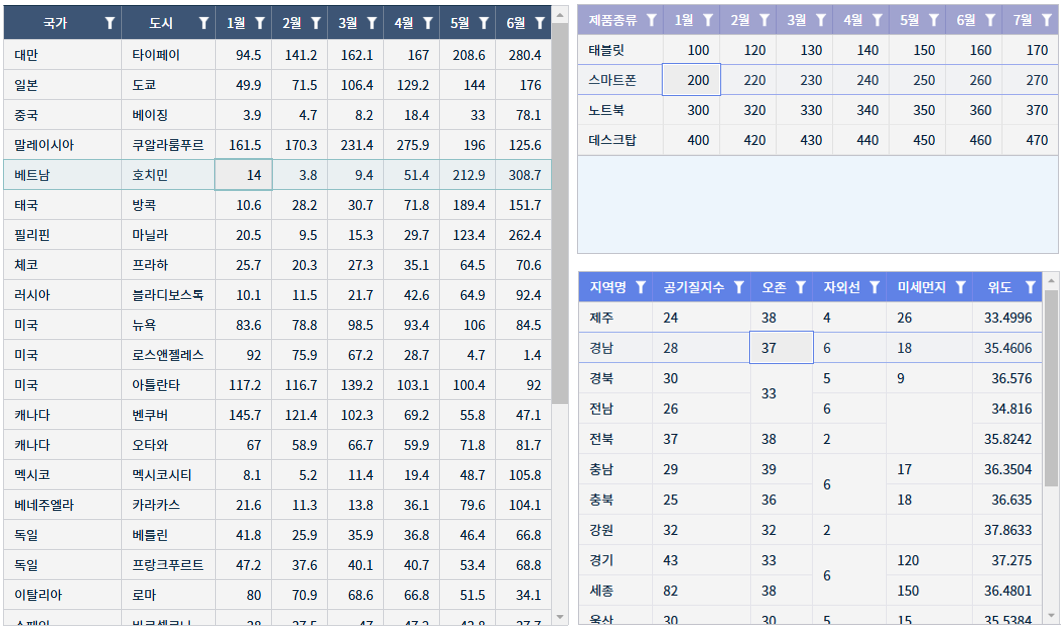The image size is (1064, 630).
Task: Select the 스마트폰 row label
Action: (x=620, y=80)
